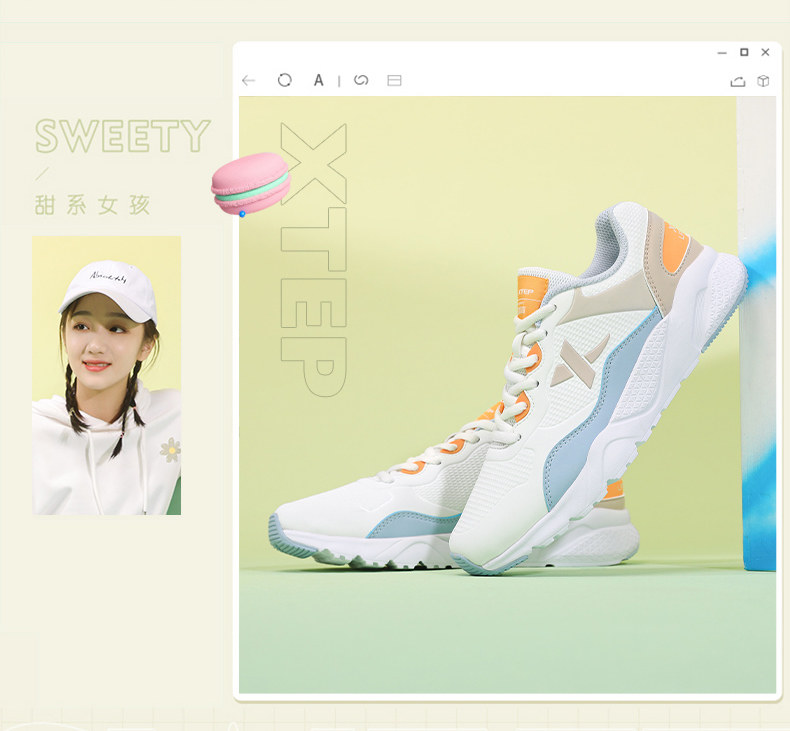Click the SWEETY heading text
This screenshot has width=790, height=731.
[123, 136]
